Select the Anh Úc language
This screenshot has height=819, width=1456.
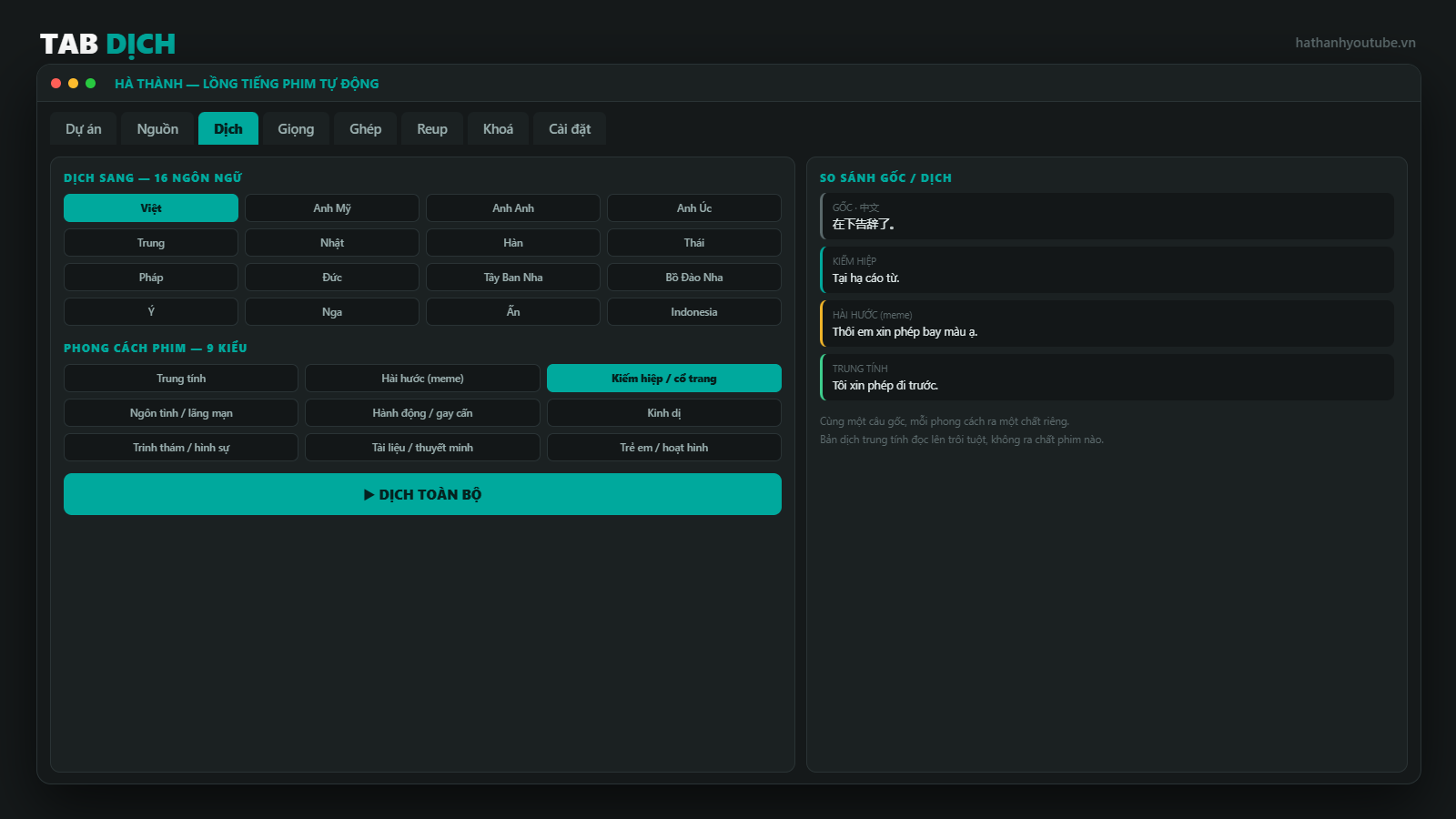[694, 208]
